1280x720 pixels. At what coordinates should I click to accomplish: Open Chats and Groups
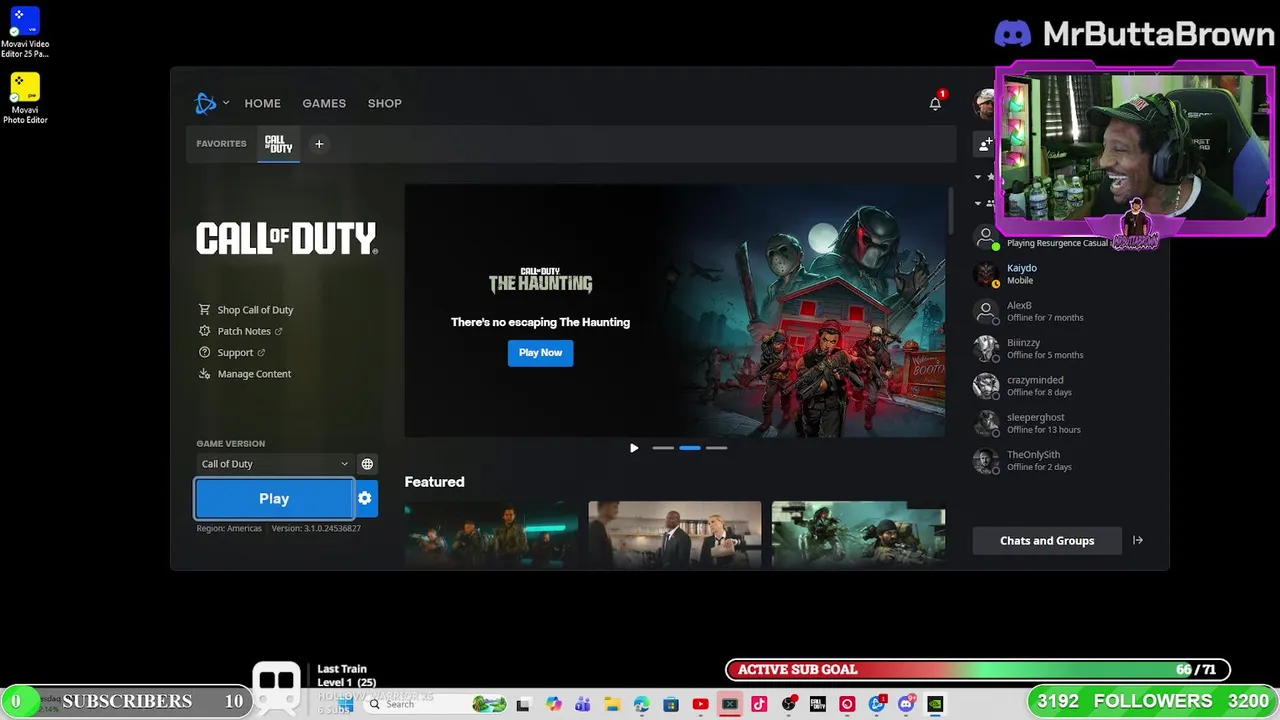tap(1047, 541)
